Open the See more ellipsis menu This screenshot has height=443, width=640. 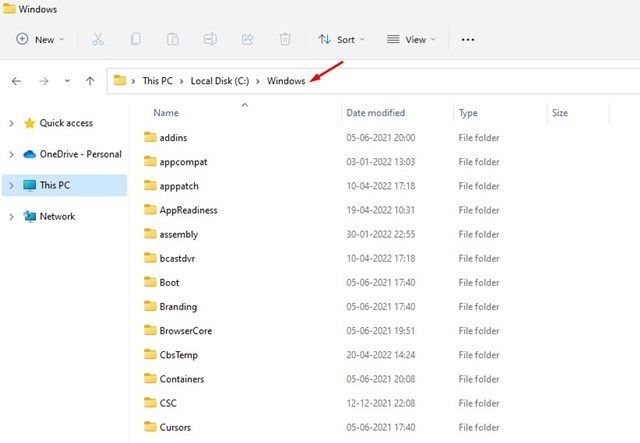(468, 40)
